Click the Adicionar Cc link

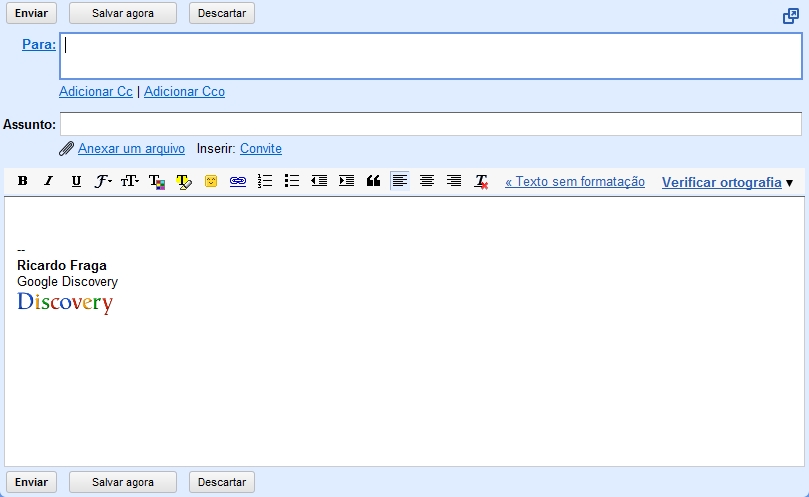[96, 92]
